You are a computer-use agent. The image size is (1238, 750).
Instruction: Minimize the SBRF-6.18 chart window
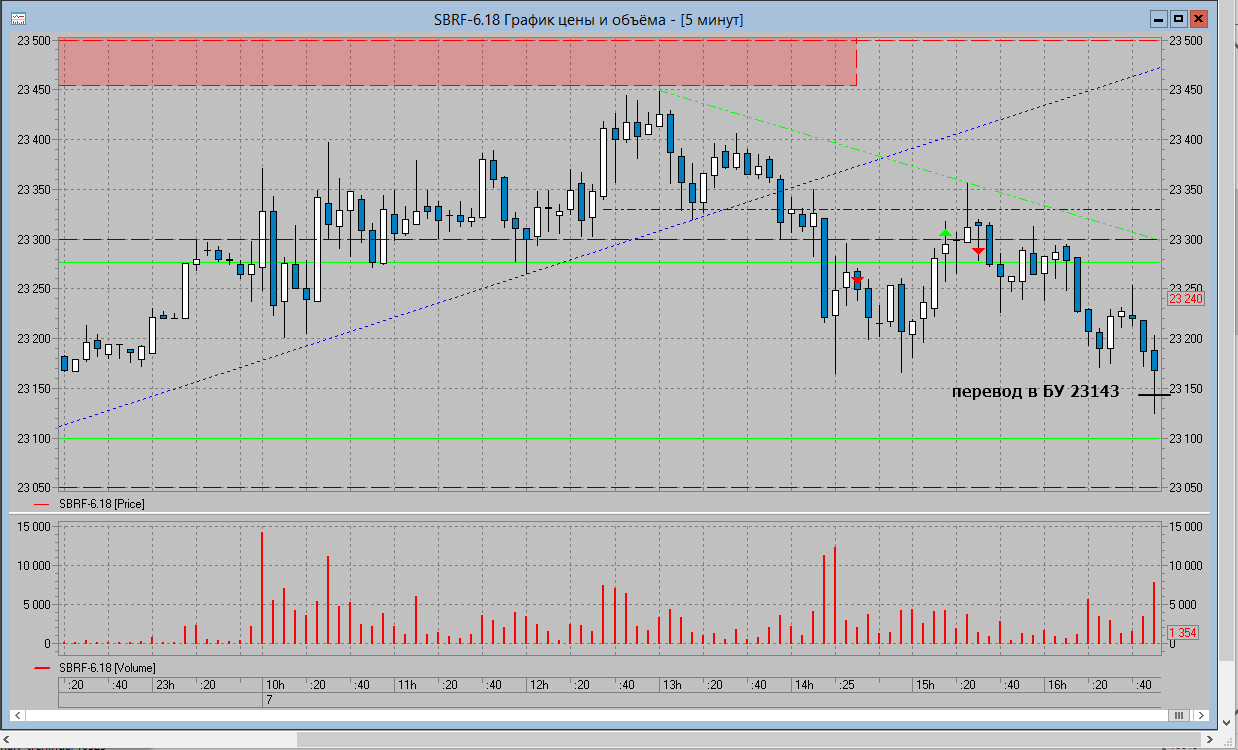click(x=1158, y=19)
